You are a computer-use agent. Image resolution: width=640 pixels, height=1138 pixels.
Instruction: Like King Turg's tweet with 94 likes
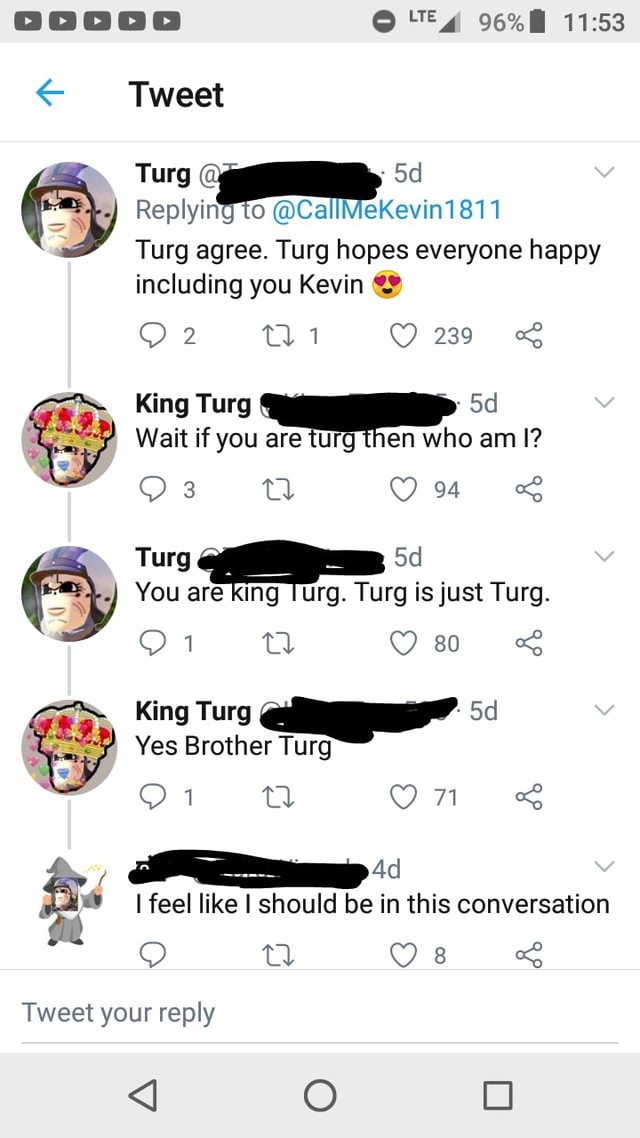403,489
